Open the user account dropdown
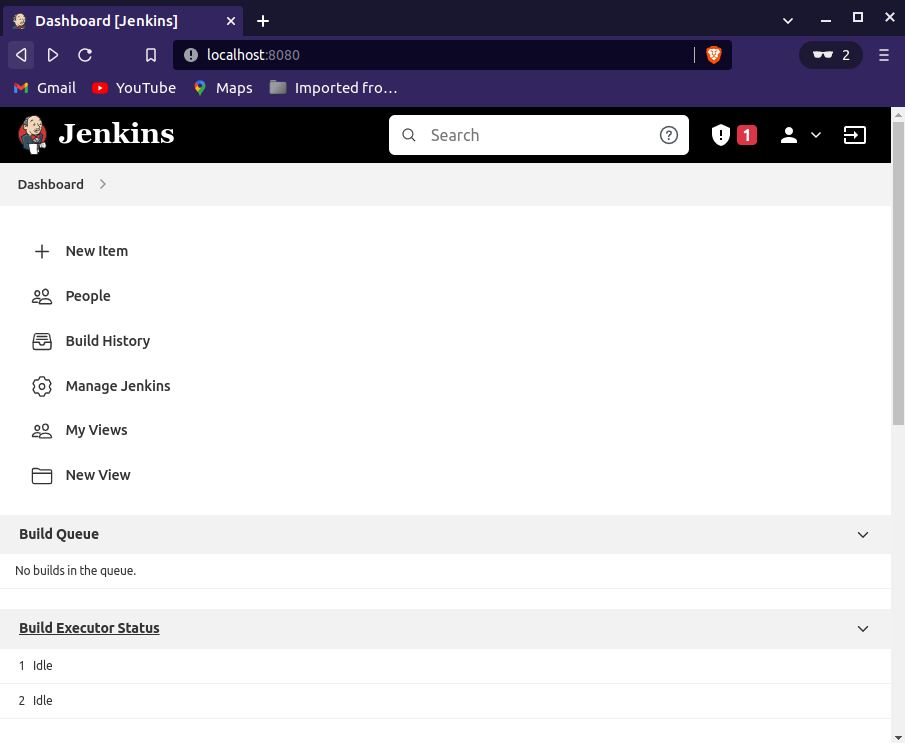Screen dimensions: 905x743 coord(800,135)
